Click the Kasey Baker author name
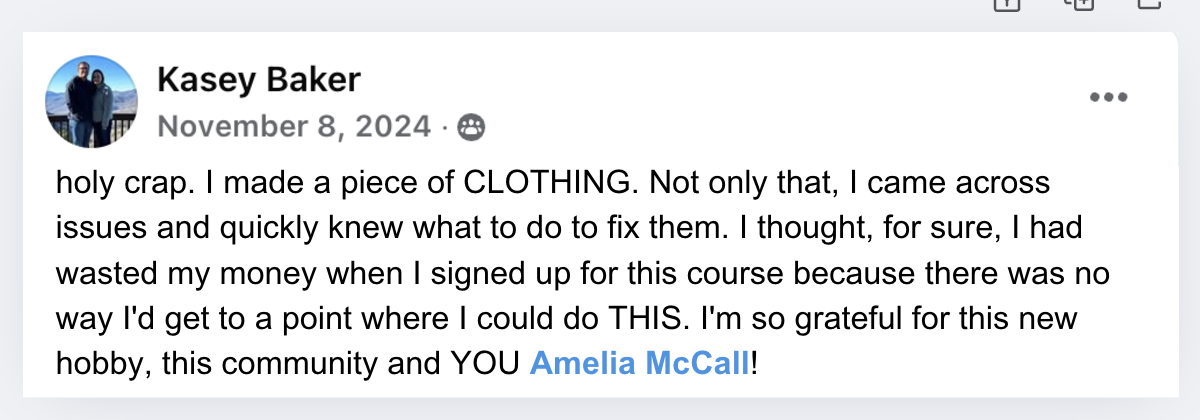This screenshot has height=420, width=1200. (x=258, y=81)
